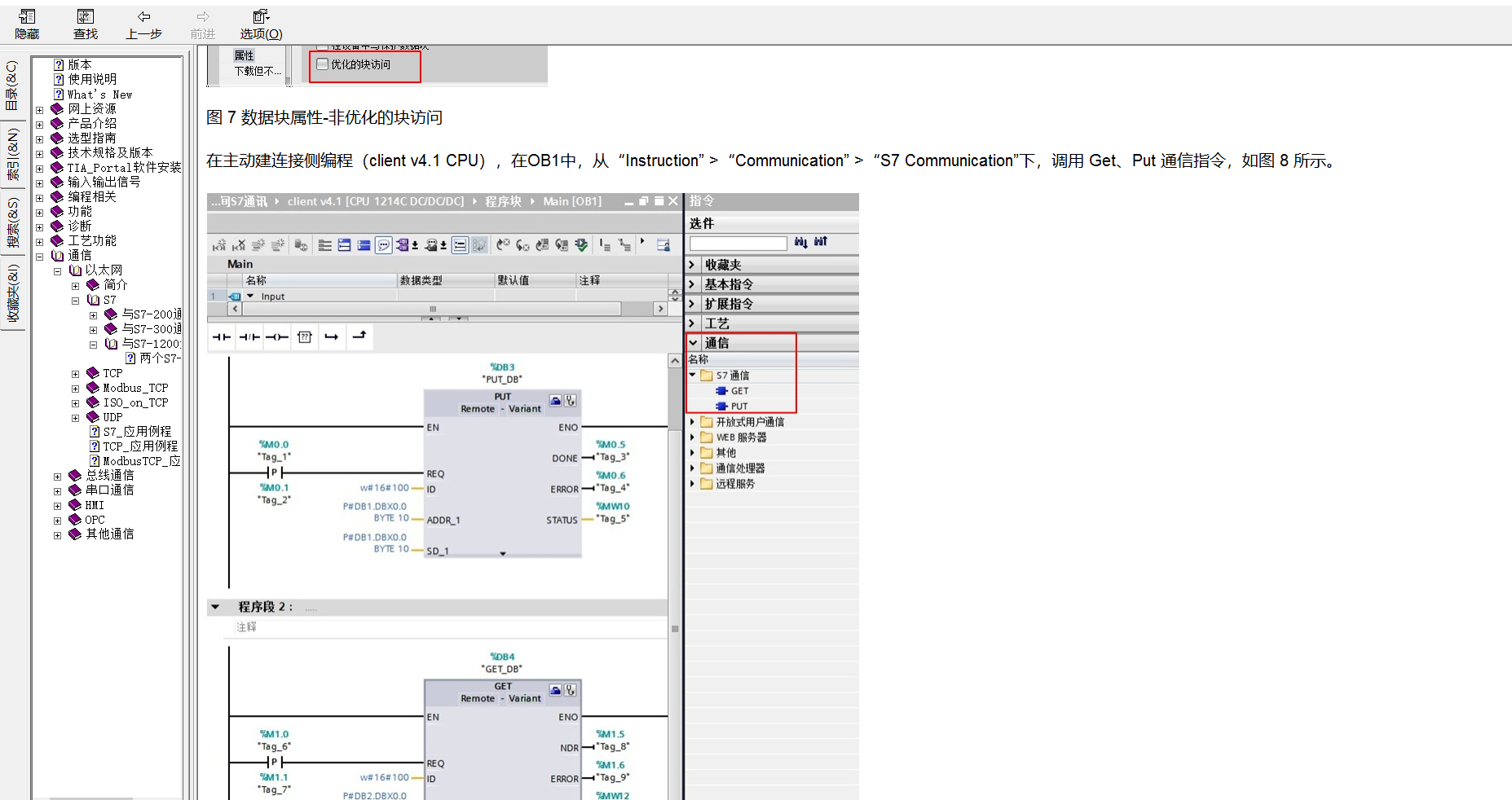The width and height of the screenshot is (1512, 800).
Task: Click the normally open contact ladder icon
Action: click(222, 337)
